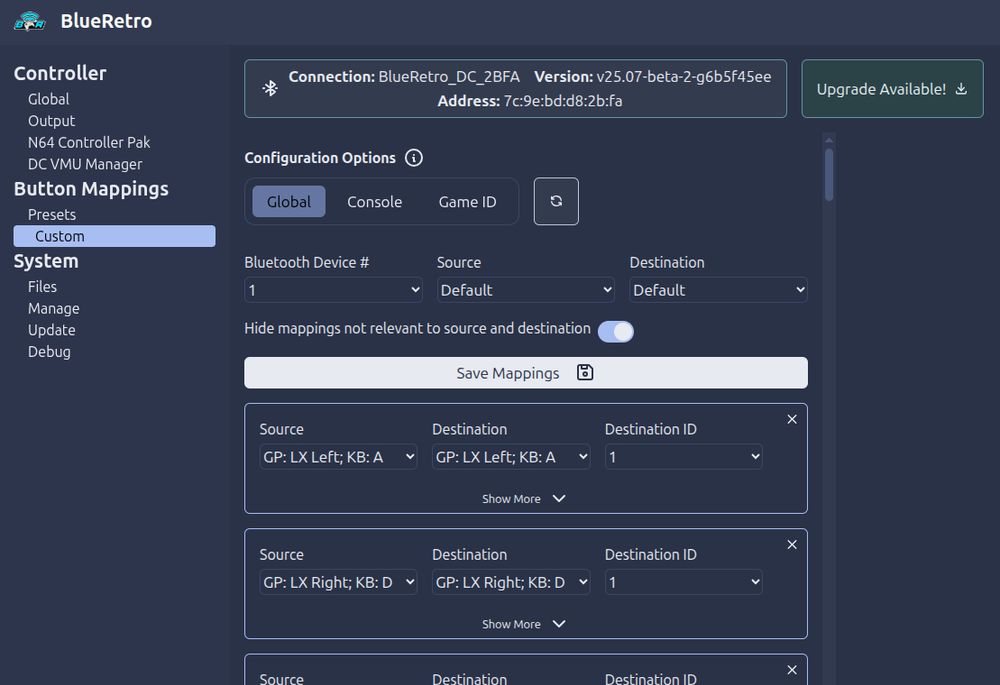Open DC VMU Manager page
Viewport: 1000px width, 685px height.
pos(85,164)
